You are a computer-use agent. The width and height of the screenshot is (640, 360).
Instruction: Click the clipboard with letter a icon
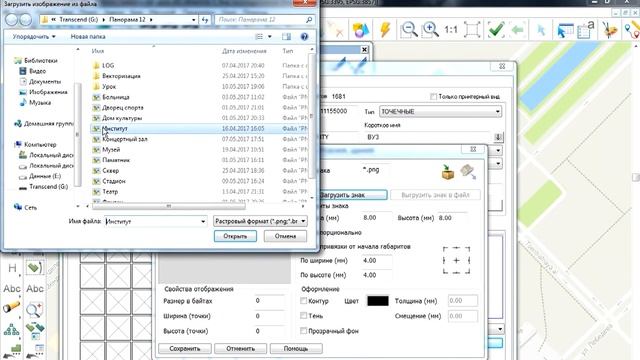[586, 30]
